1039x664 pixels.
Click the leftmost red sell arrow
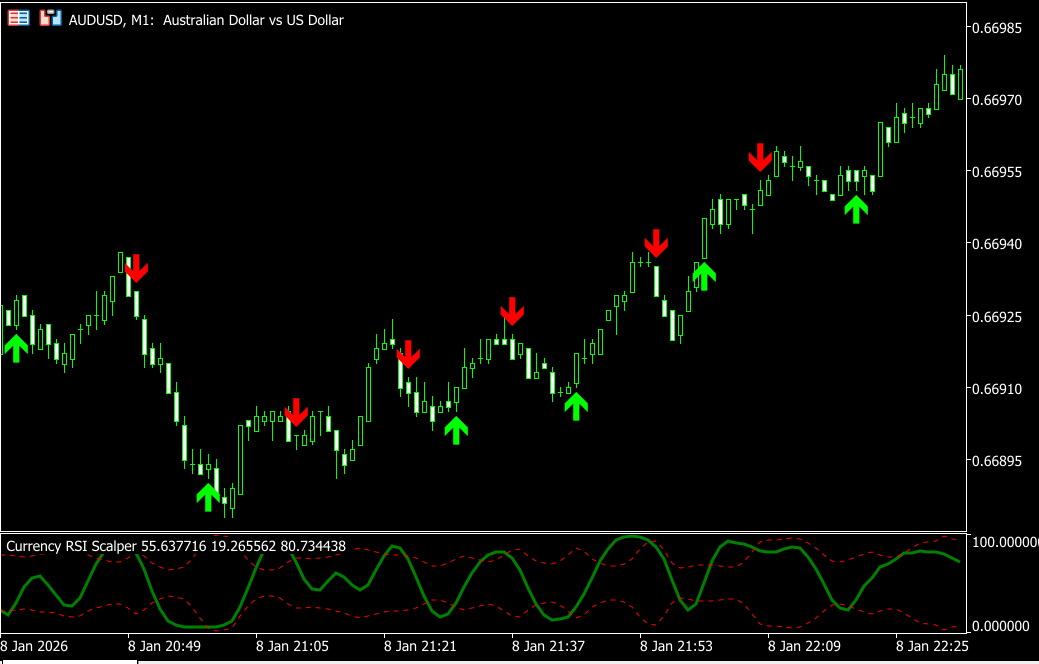(136, 267)
